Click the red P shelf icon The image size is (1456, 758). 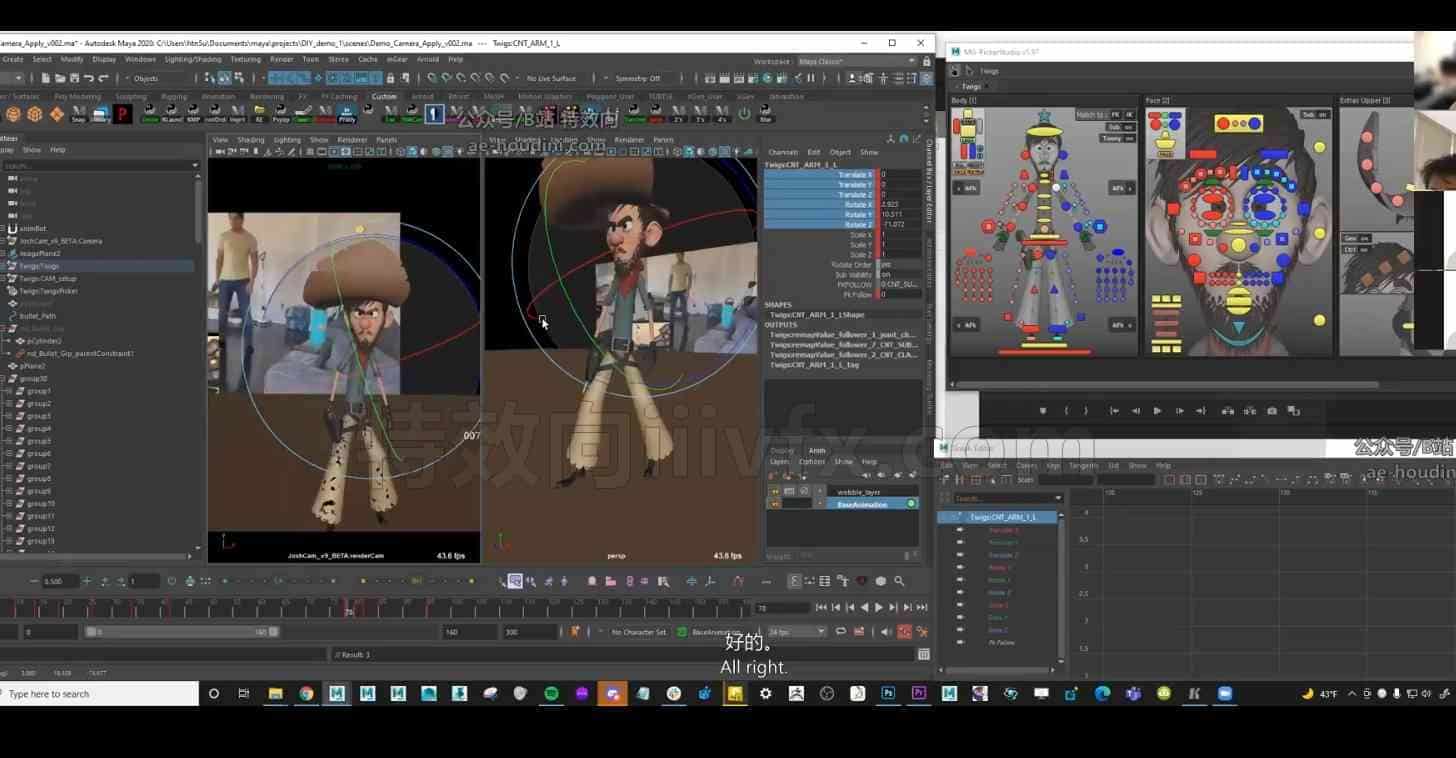tap(123, 114)
